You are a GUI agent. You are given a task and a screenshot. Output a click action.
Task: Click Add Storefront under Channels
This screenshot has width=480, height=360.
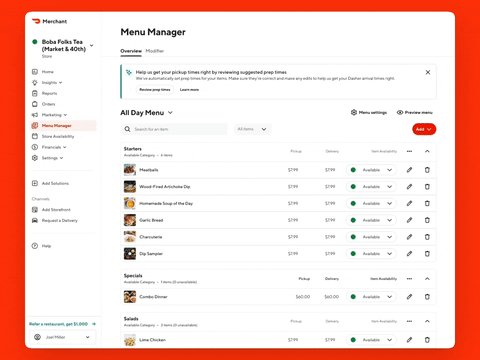tap(51, 210)
